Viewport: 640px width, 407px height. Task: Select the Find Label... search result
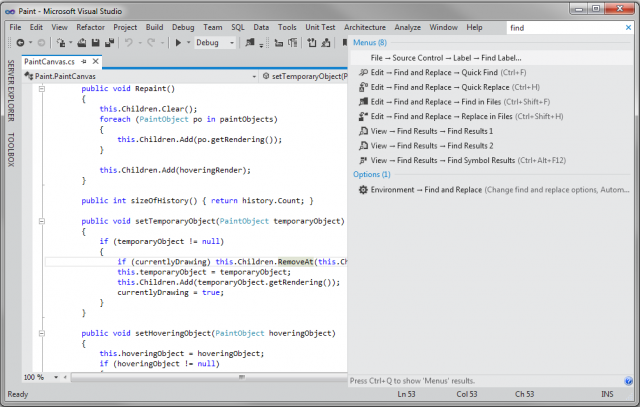click(x=492, y=58)
